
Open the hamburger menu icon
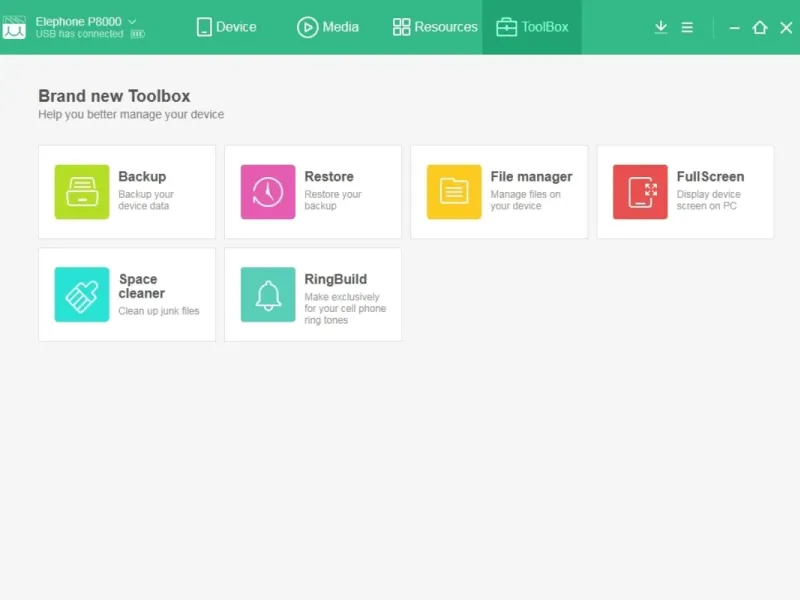coord(687,27)
